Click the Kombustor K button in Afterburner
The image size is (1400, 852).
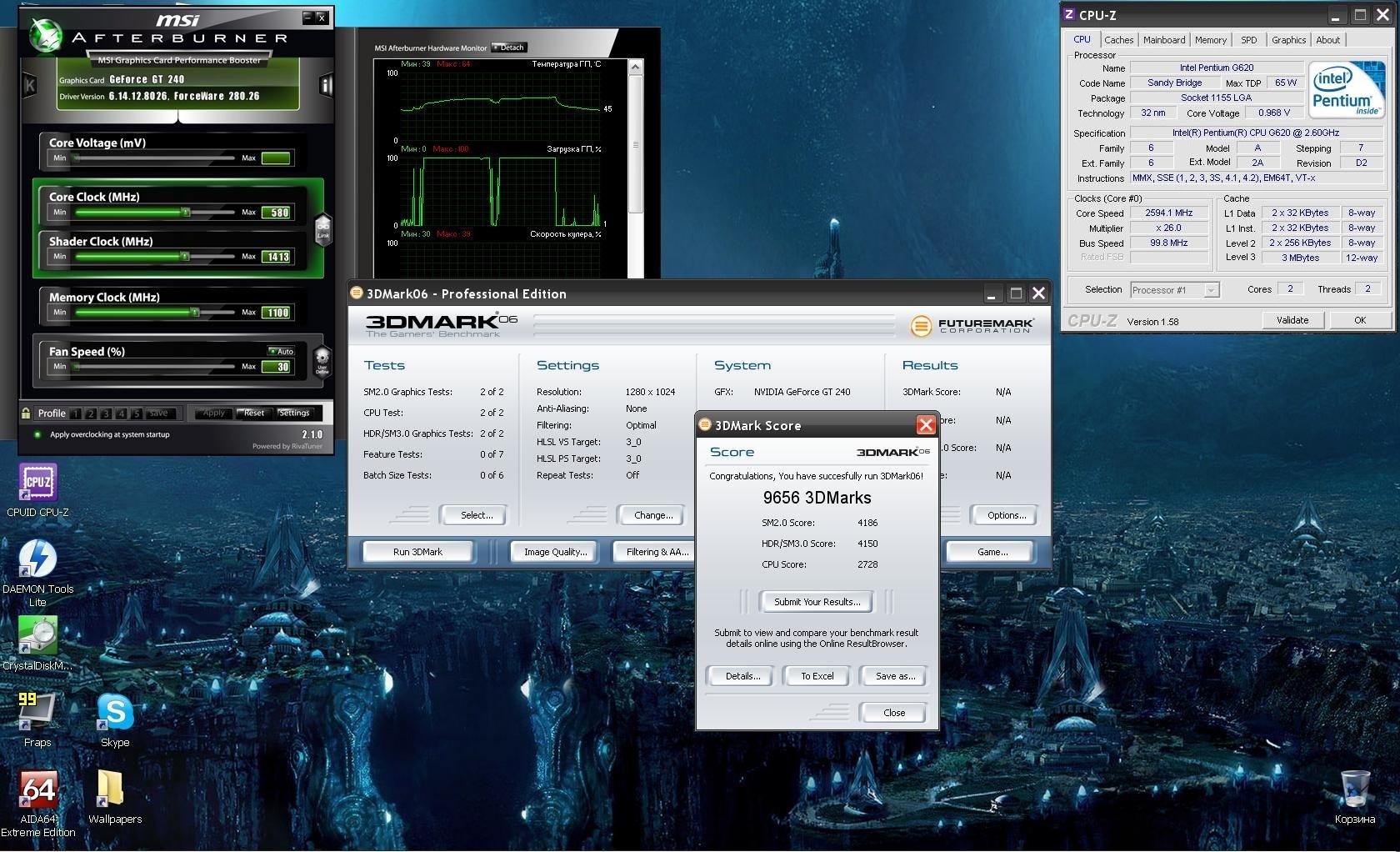tap(30, 85)
